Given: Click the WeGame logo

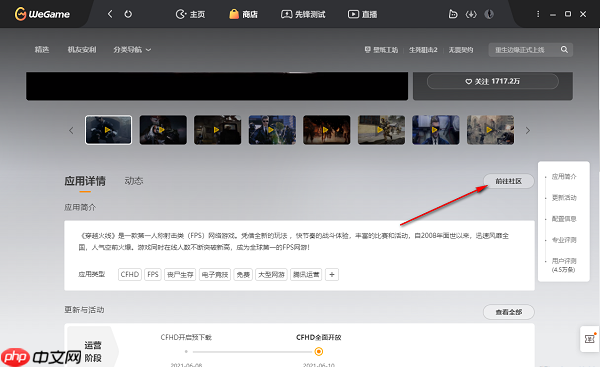Looking at the screenshot, I should [x=42, y=14].
